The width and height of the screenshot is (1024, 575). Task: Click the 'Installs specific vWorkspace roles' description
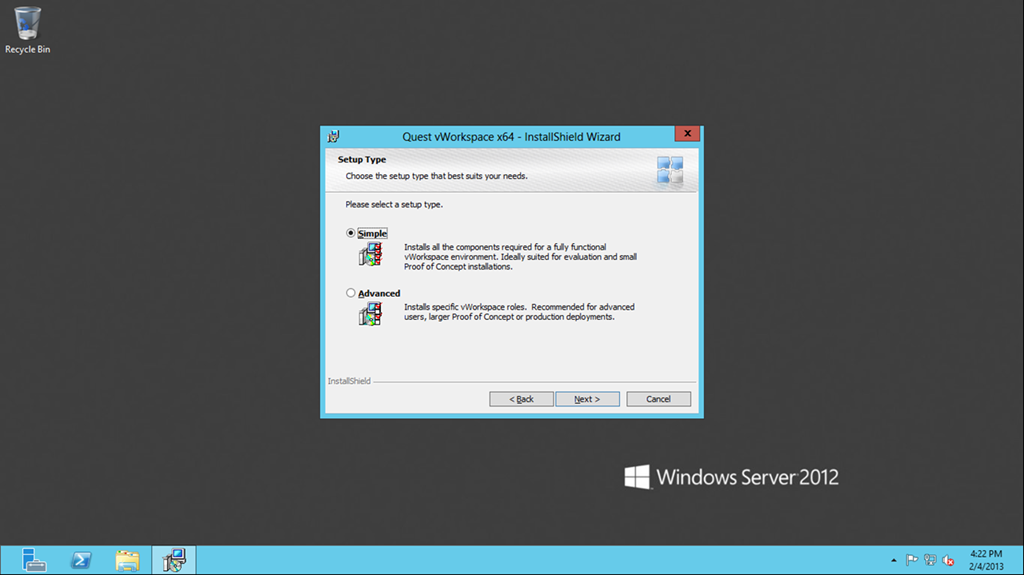tap(519, 312)
